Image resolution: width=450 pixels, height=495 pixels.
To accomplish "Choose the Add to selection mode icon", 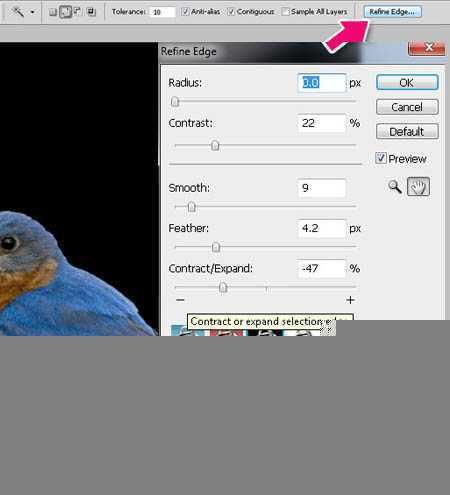I will click(66, 12).
